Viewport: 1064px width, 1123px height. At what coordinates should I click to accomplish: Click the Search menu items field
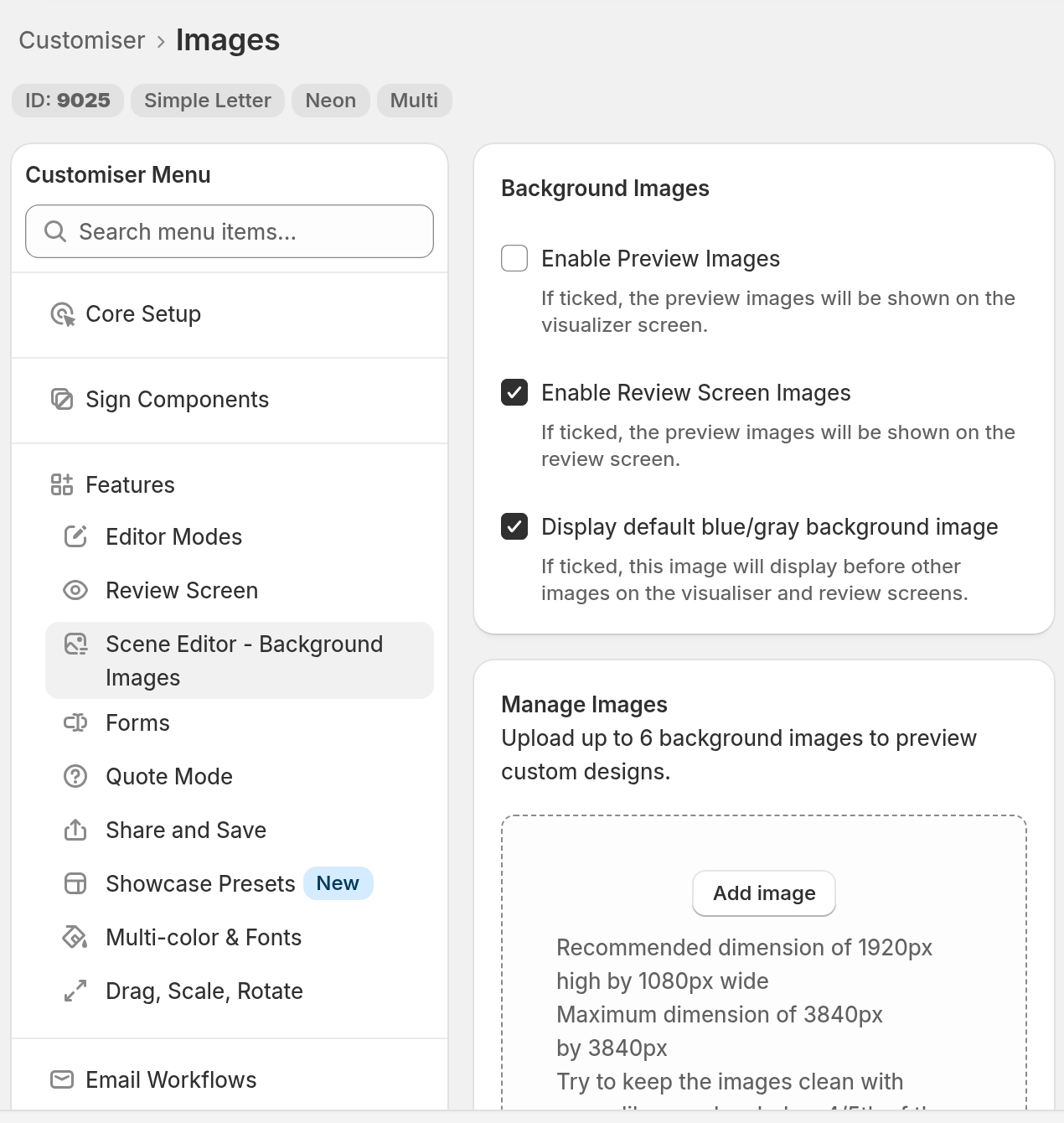point(230,231)
